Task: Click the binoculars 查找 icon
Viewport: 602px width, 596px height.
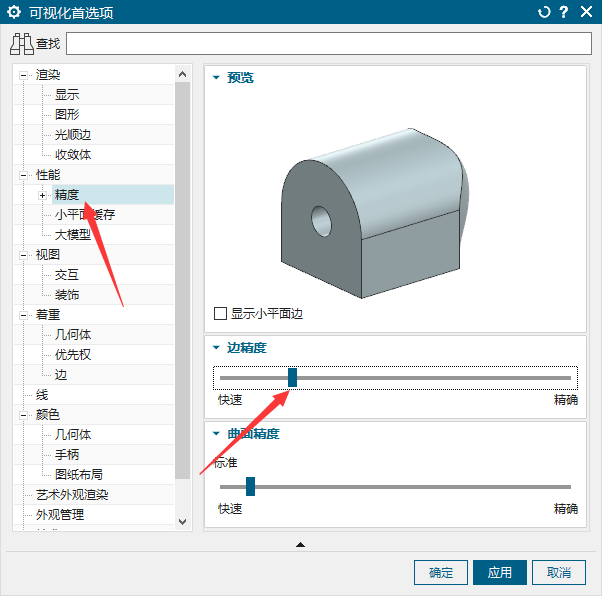Action: pos(22,44)
